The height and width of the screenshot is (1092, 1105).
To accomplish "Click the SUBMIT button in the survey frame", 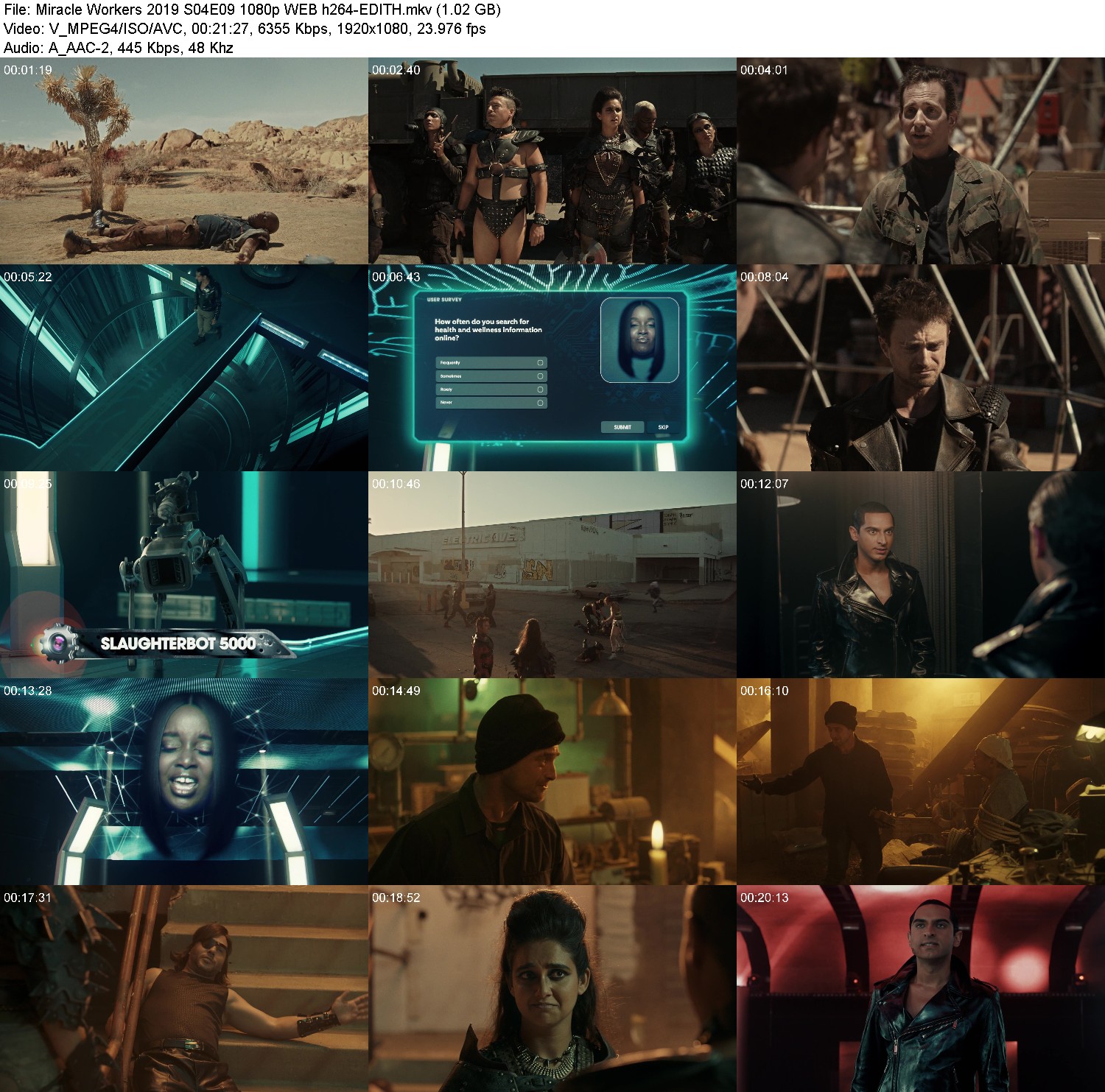I will pos(622,427).
